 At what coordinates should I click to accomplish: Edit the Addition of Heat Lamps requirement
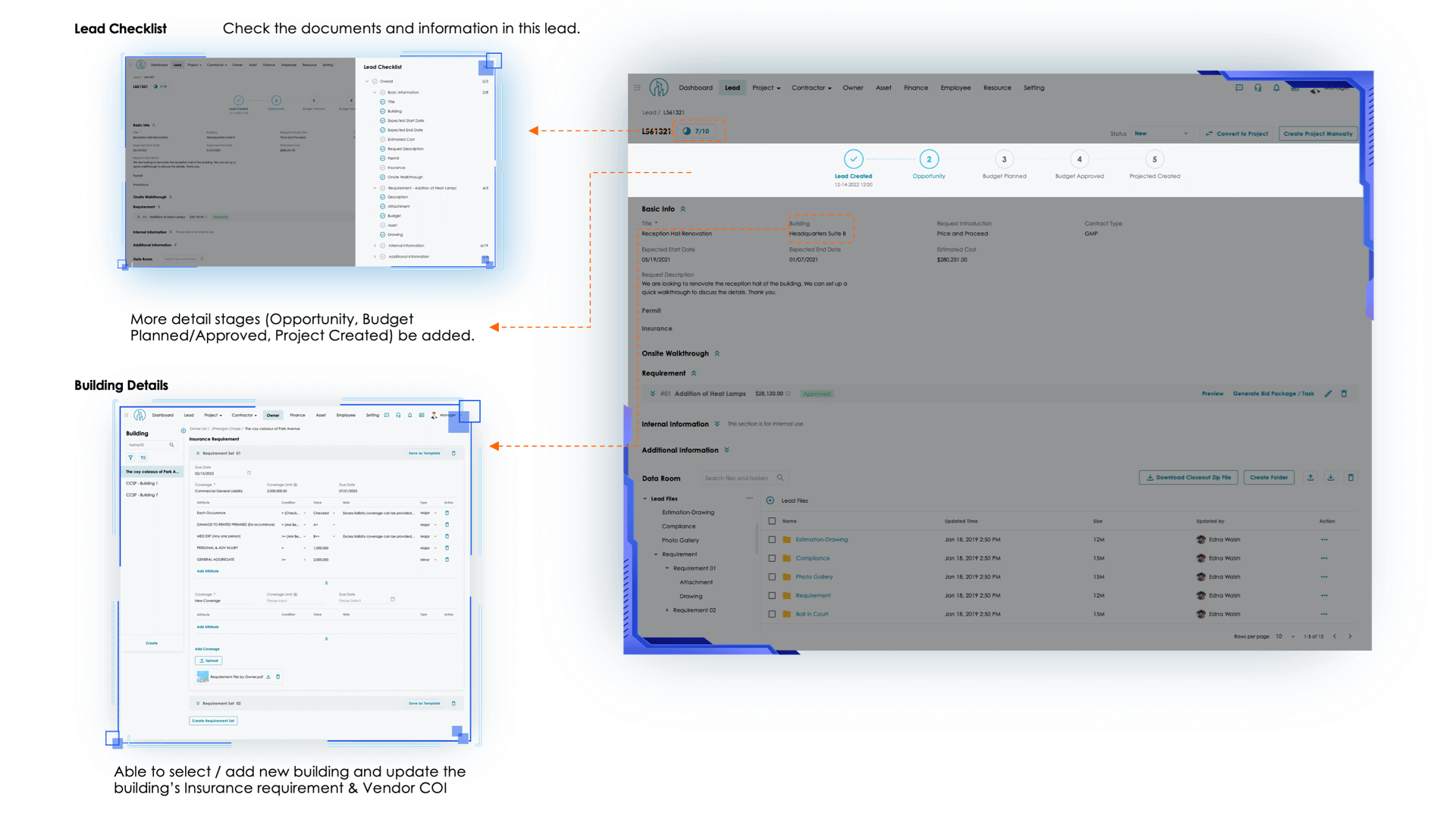point(1328,394)
